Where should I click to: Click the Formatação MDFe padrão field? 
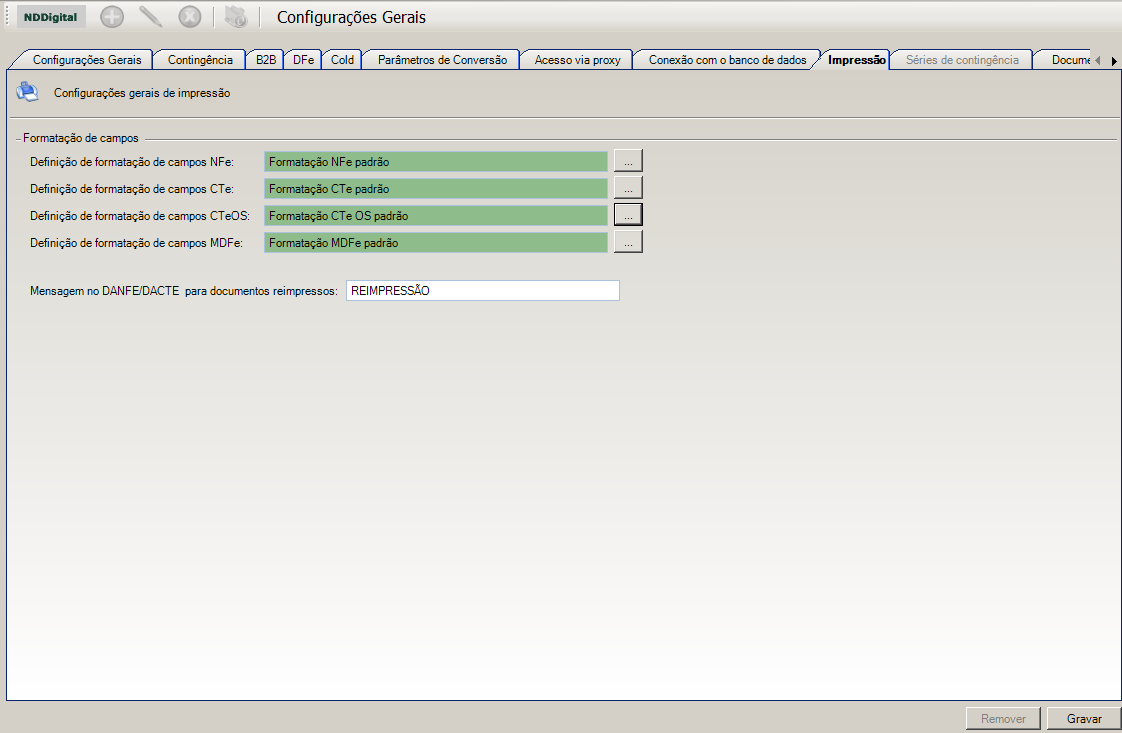tap(436, 243)
